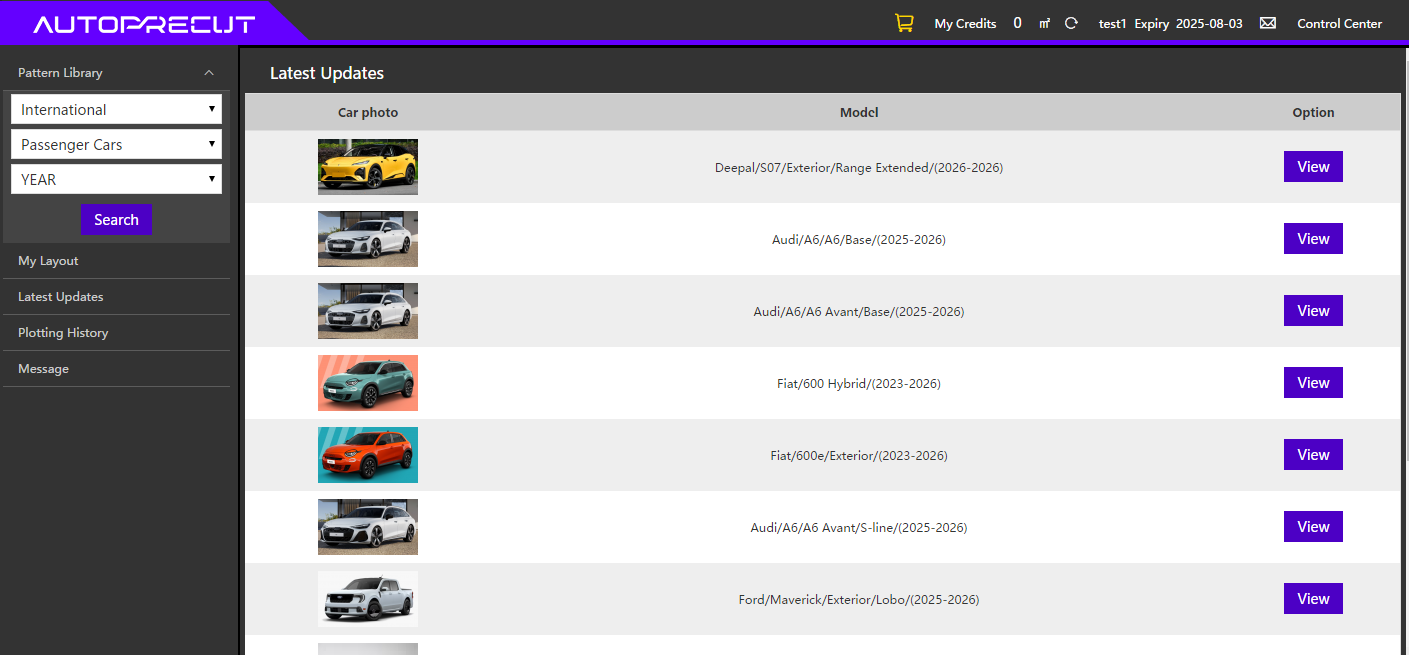Click the Ford/Maverick/Exterior/Lobo text
This screenshot has height=655, width=1409.
859,600
